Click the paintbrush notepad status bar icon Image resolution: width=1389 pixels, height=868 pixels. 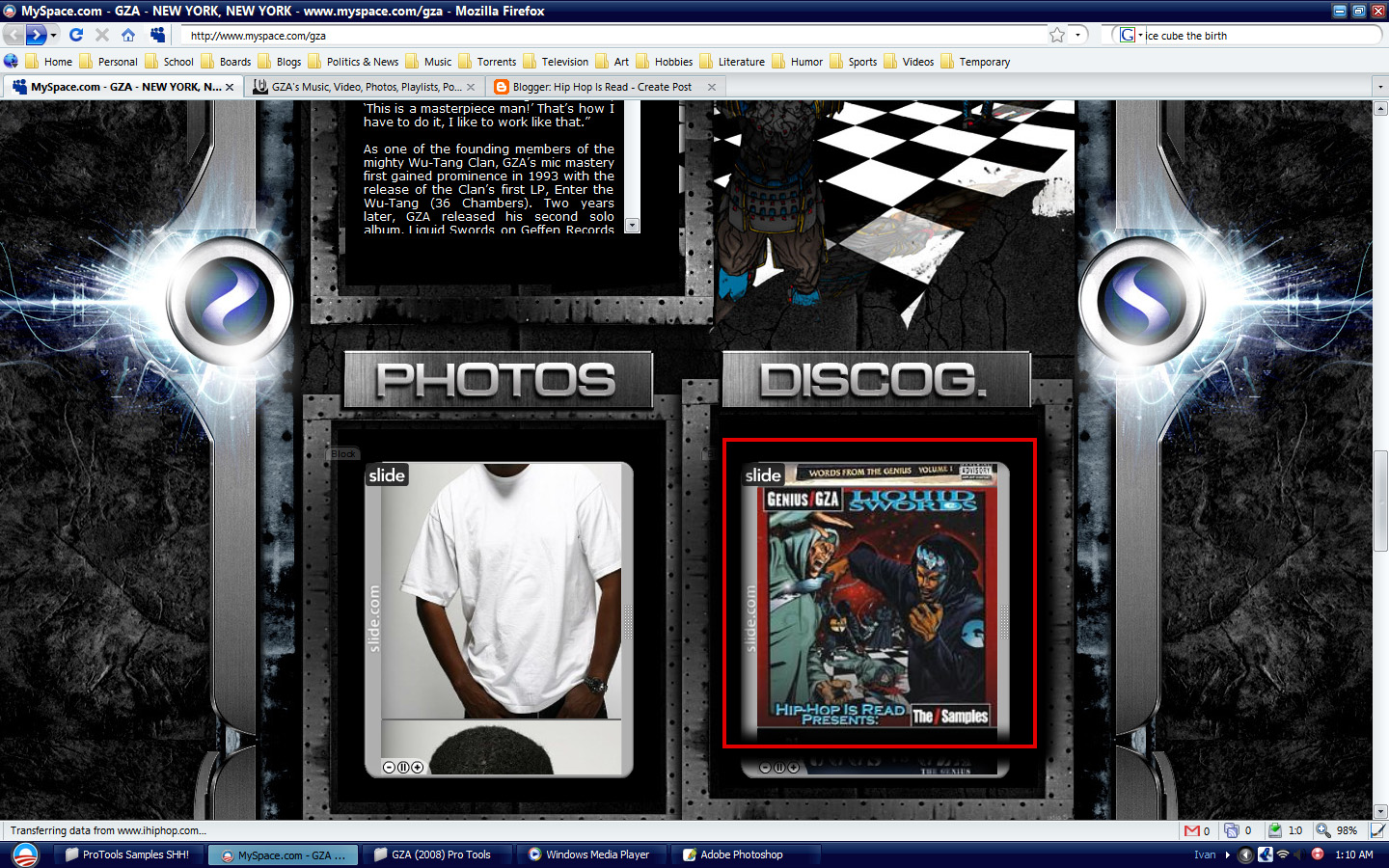(x=1378, y=830)
